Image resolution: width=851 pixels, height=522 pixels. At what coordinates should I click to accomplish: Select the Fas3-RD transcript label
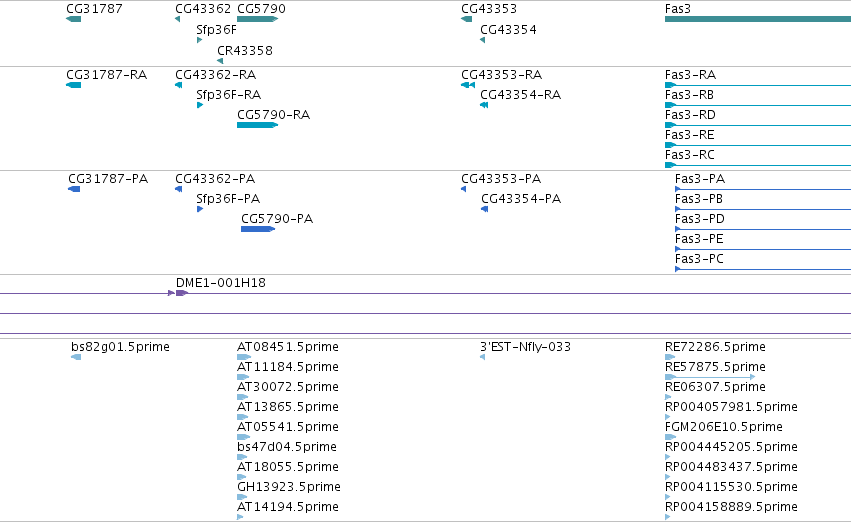pos(690,115)
